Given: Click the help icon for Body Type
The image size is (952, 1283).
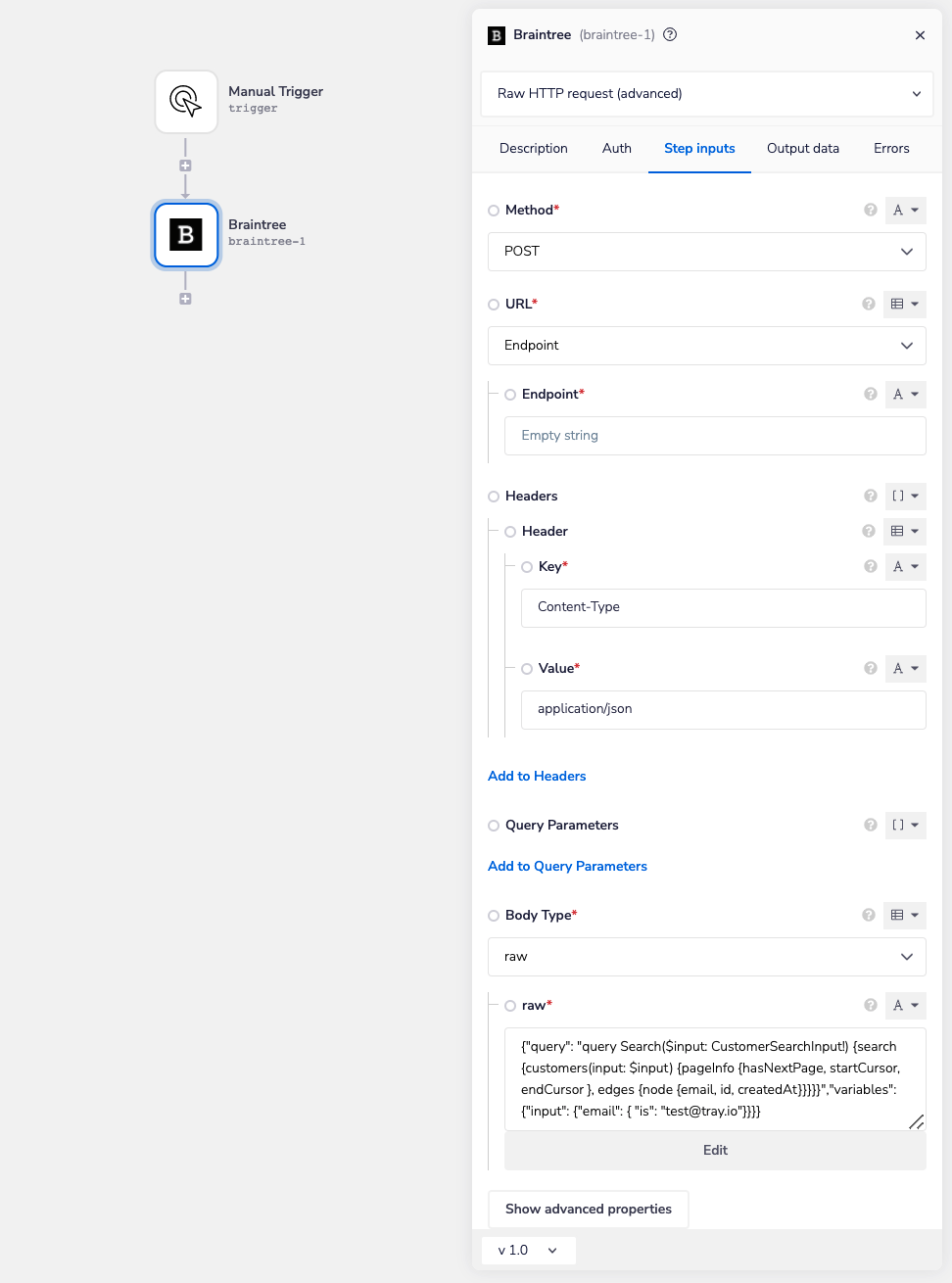Looking at the screenshot, I should [x=868, y=915].
